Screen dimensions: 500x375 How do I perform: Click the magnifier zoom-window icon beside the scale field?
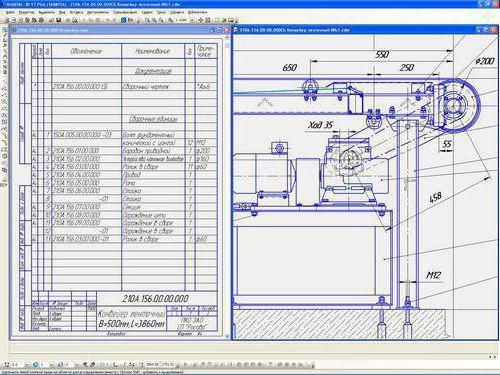tap(170, 20)
